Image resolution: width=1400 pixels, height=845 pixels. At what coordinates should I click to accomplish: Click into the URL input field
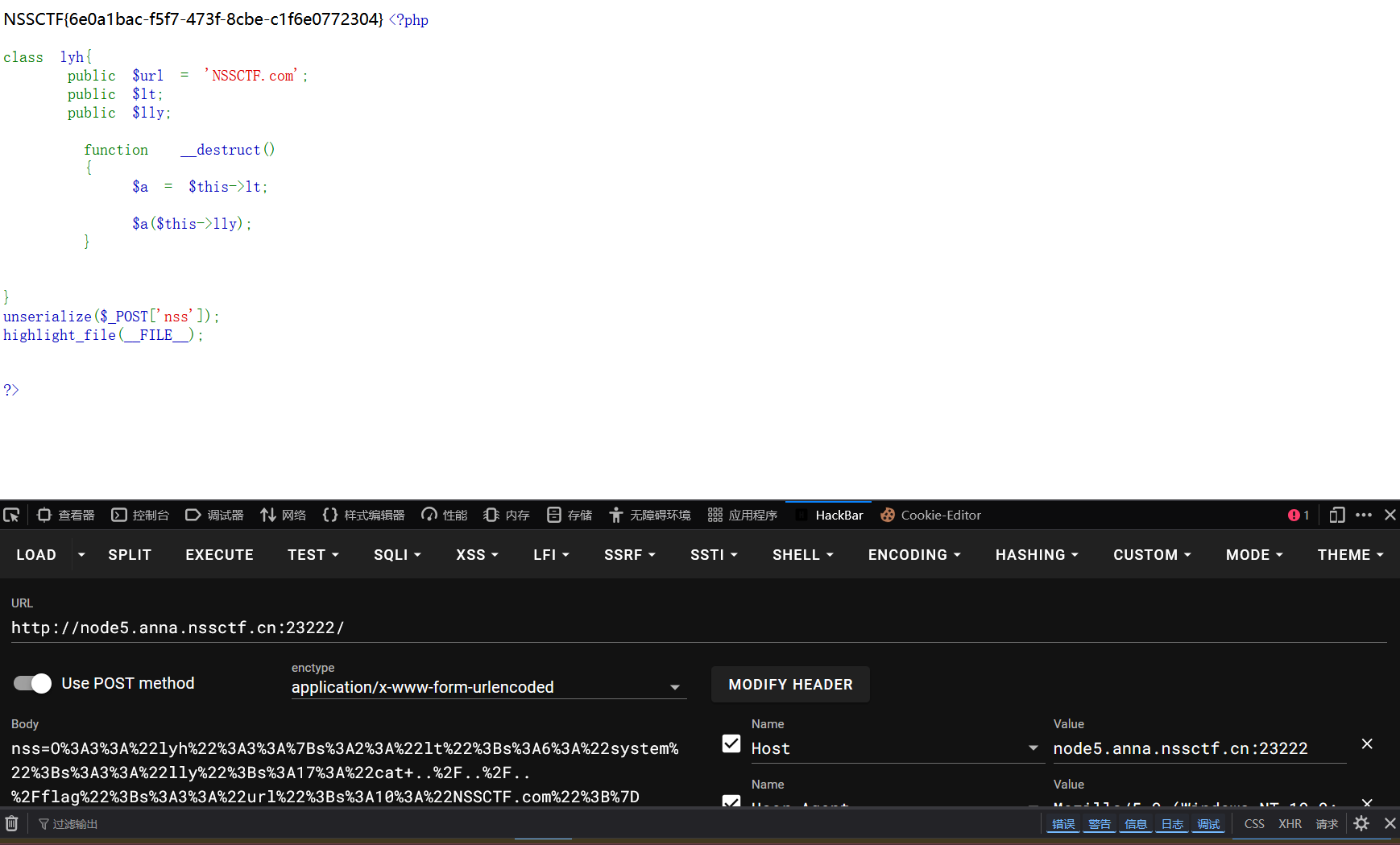[698, 628]
